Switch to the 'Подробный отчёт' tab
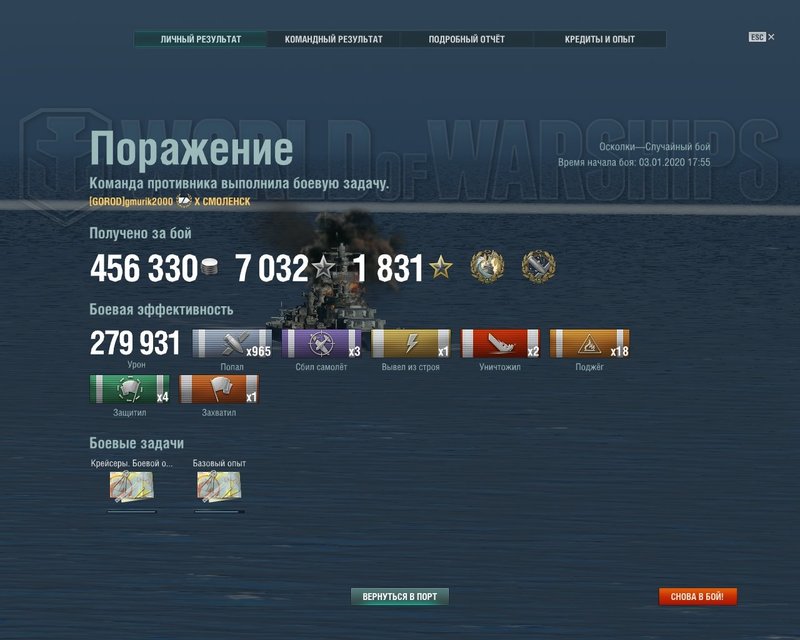Viewport: 800px width, 640px height. [x=466, y=39]
